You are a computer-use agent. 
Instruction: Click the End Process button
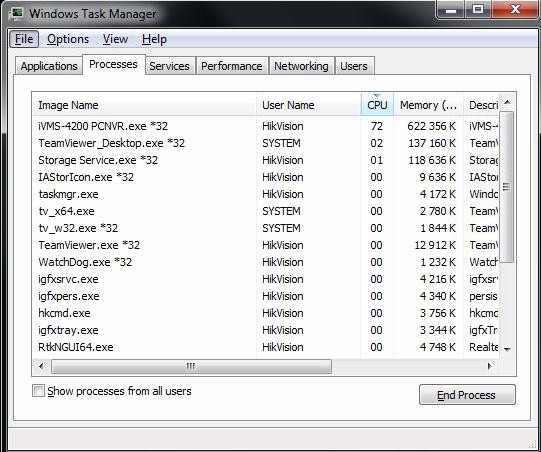(x=467, y=395)
